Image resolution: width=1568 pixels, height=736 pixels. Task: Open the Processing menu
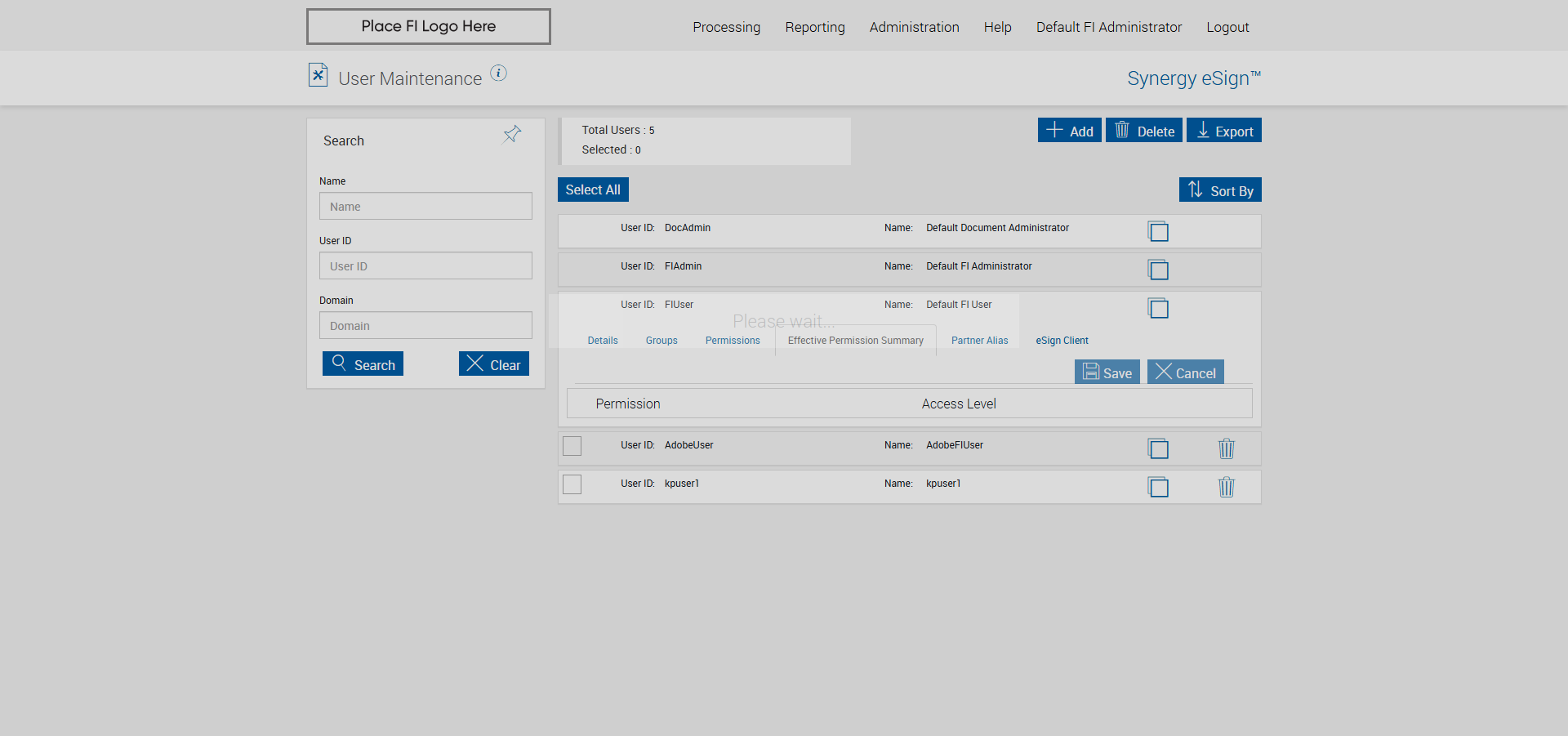point(727,27)
